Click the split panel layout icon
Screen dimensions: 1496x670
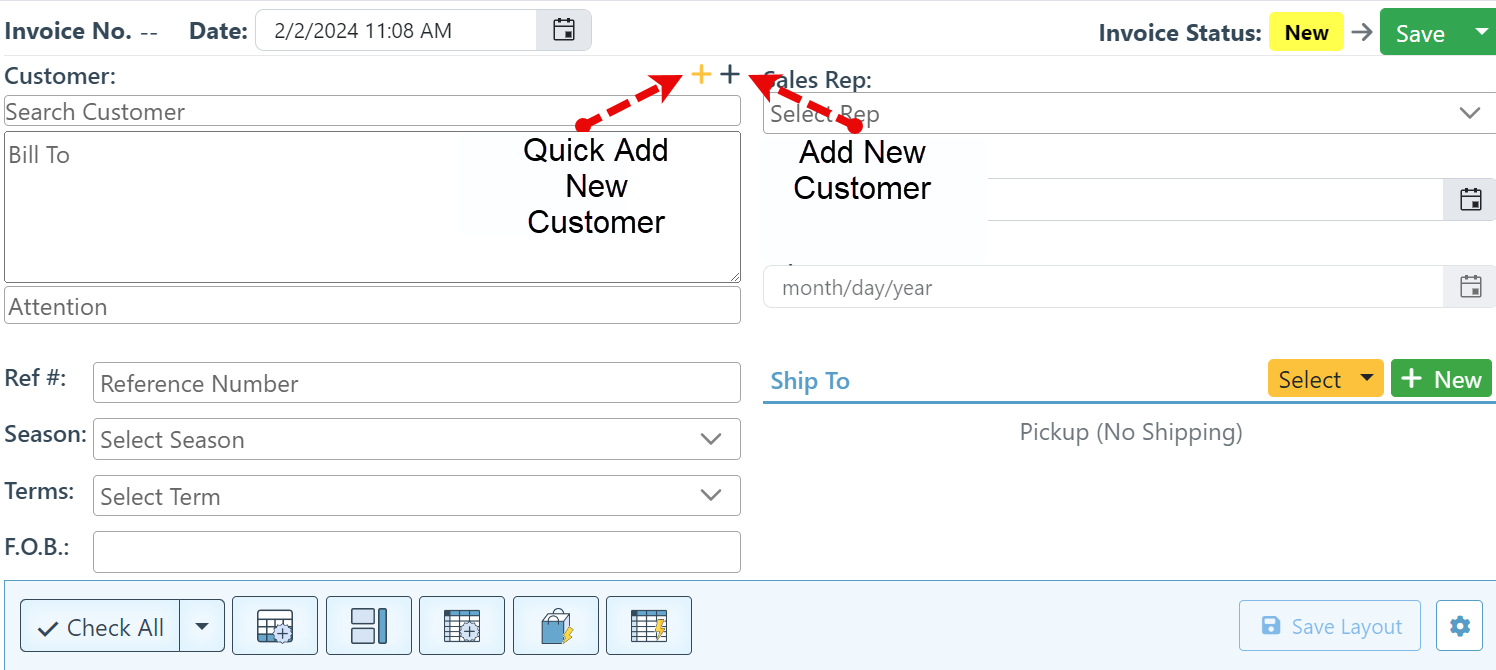(x=368, y=626)
